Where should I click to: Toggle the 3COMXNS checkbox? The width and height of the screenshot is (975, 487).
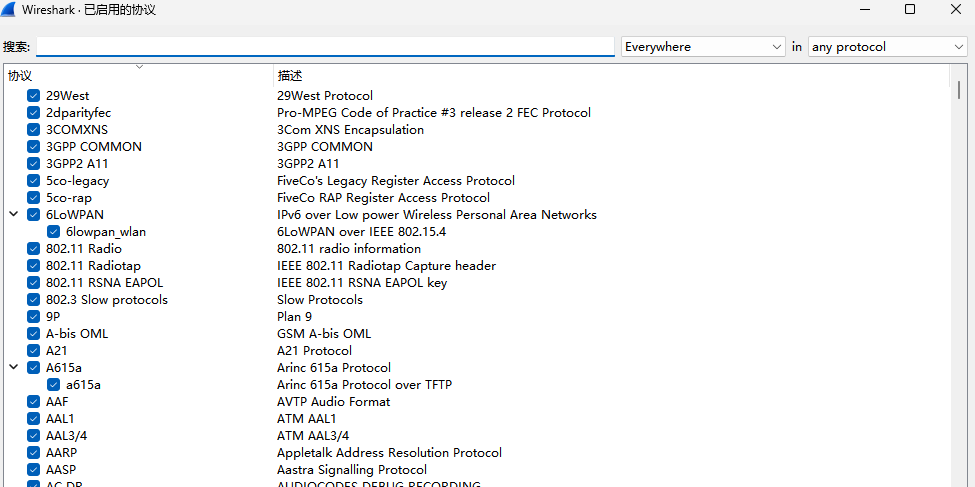point(34,130)
